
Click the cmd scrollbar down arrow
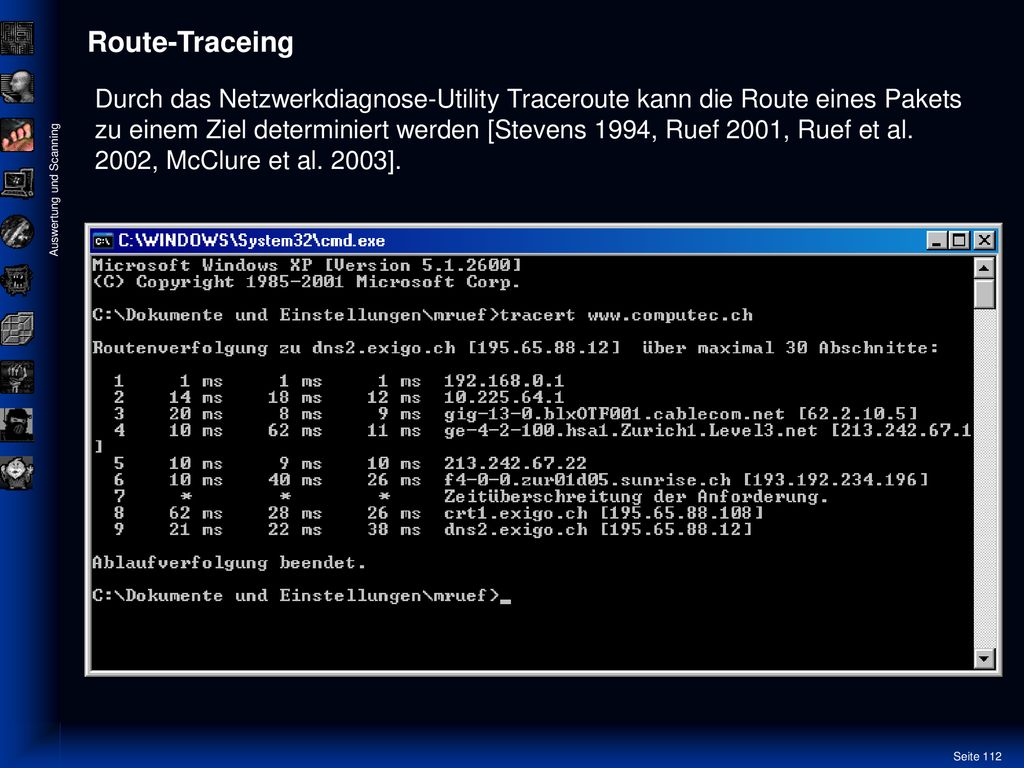coord(984,658)
